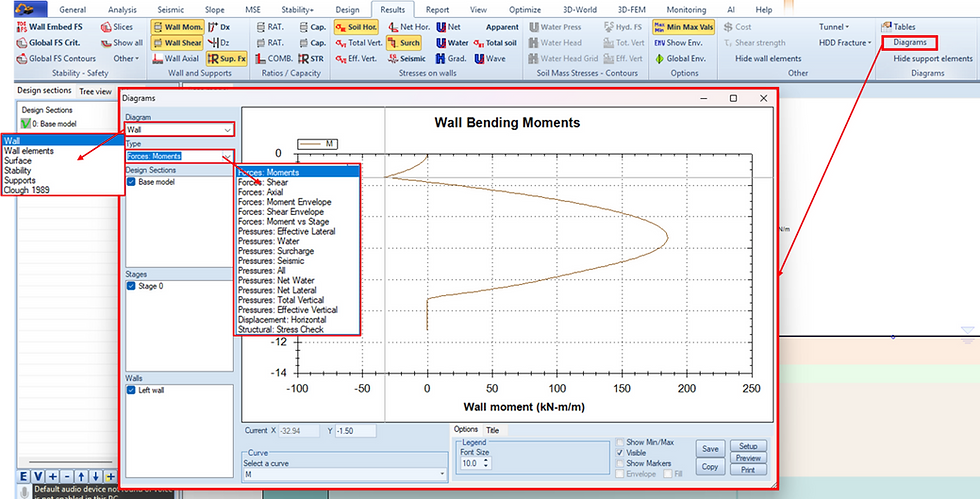Show Wave pressures on walls
This screenshot has height=499, width=980.
489,58
